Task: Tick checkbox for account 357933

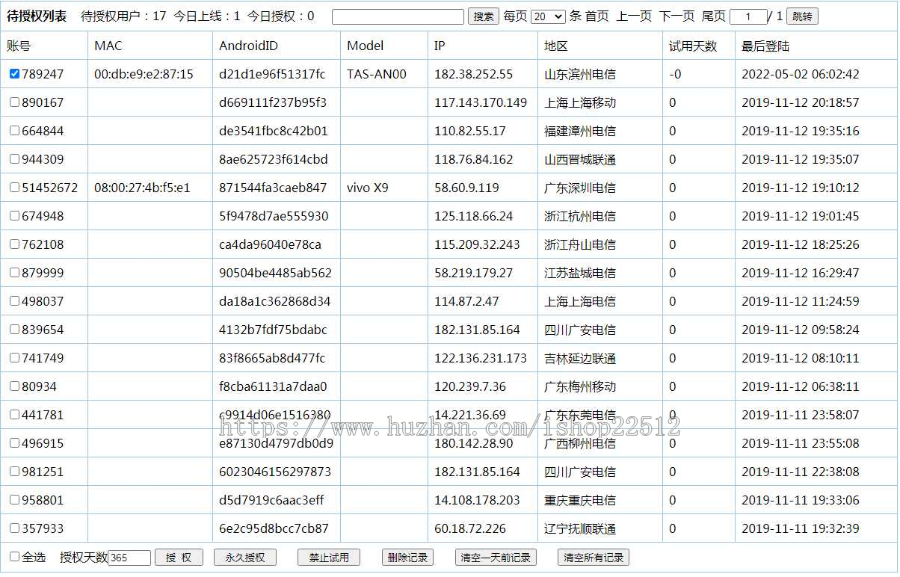Action: coord(14,528)
